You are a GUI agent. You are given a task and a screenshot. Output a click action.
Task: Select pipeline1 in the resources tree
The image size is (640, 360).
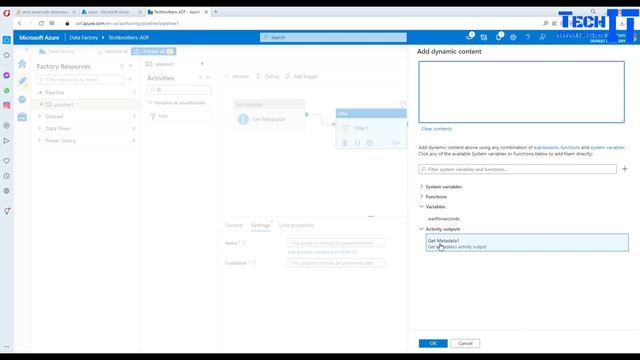[x=64, y=105]
